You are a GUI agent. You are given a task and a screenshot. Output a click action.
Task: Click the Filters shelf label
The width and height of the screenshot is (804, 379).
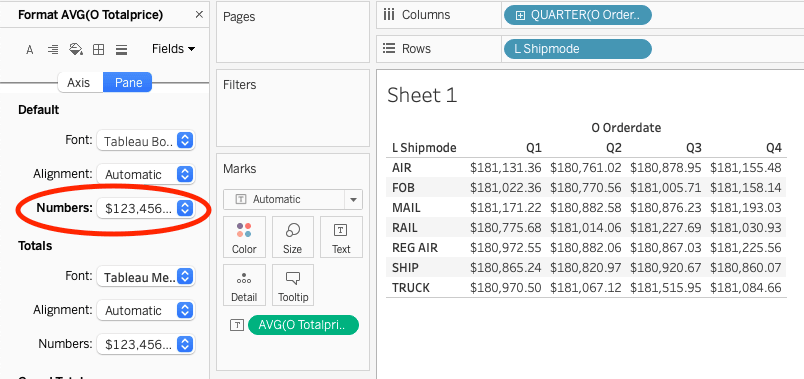tap(240, 85)
